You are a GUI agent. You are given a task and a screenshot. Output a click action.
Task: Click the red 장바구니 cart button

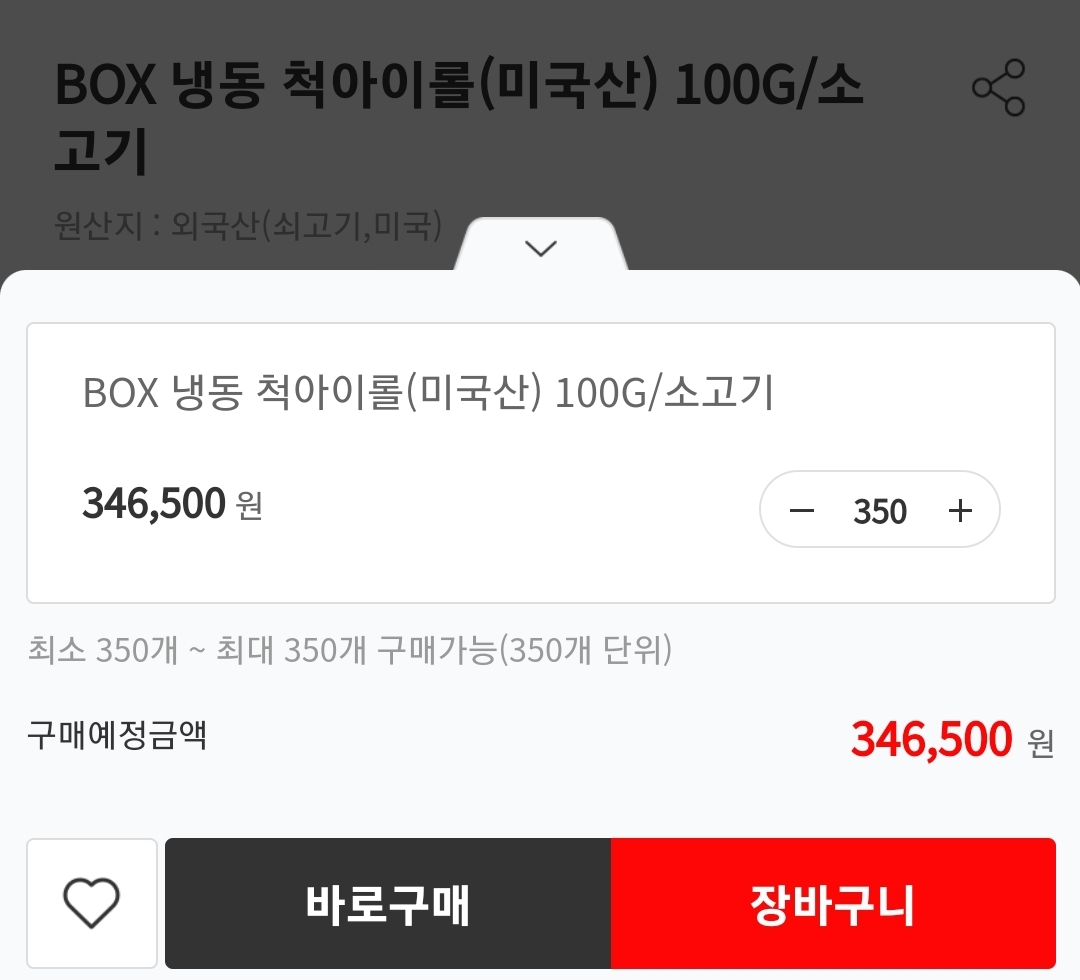click(833, 903)
